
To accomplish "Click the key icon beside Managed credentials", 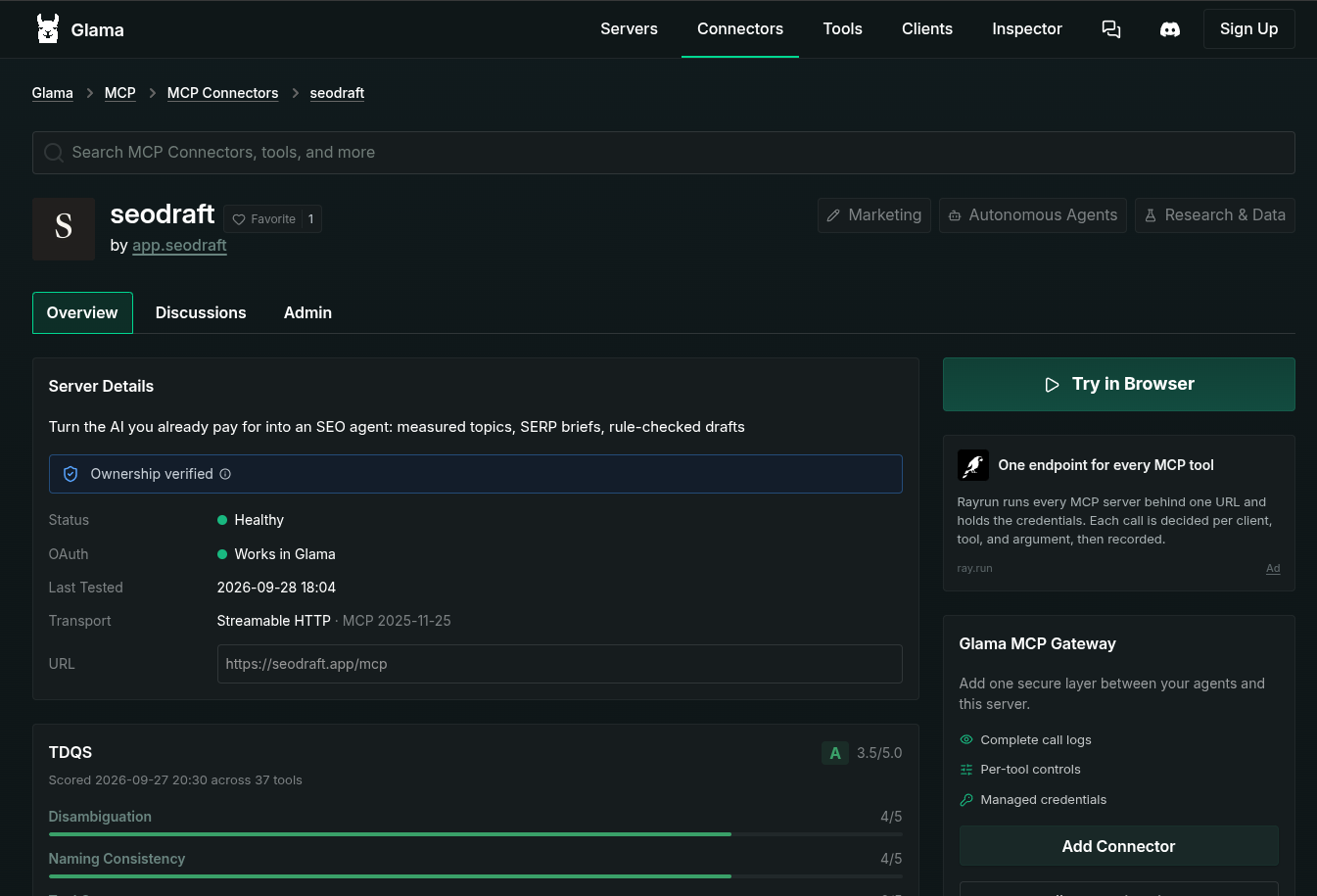I will [966, 800].
